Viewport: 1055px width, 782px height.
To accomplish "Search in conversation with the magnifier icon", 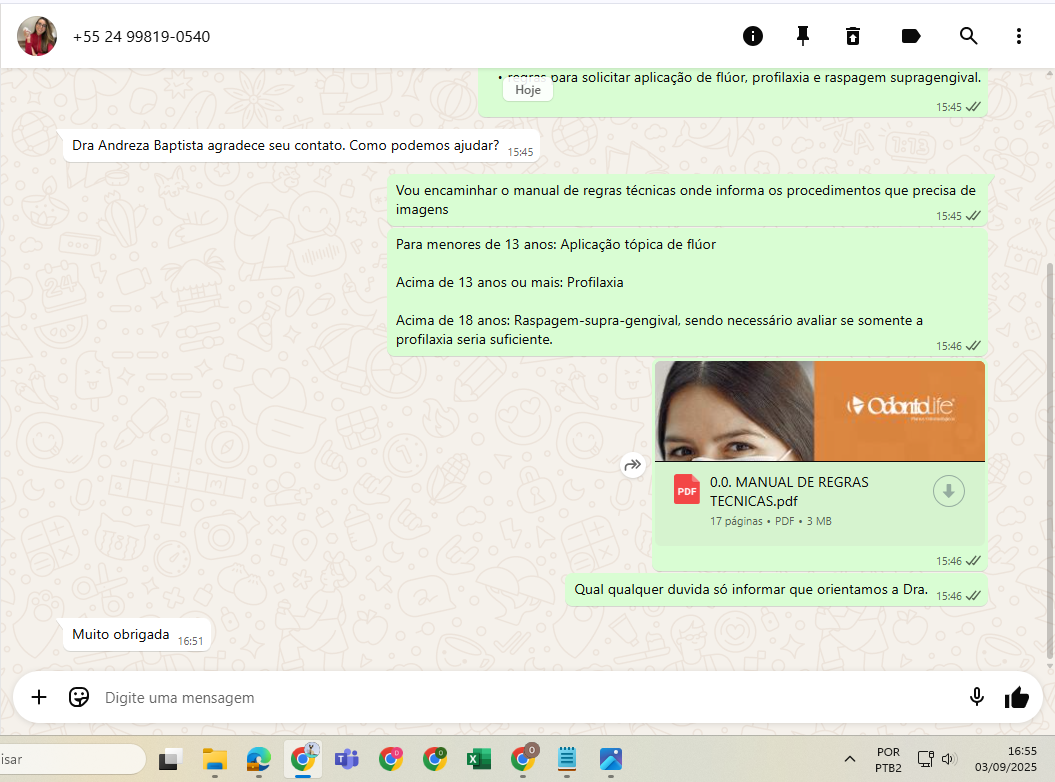I will (968, 36).
